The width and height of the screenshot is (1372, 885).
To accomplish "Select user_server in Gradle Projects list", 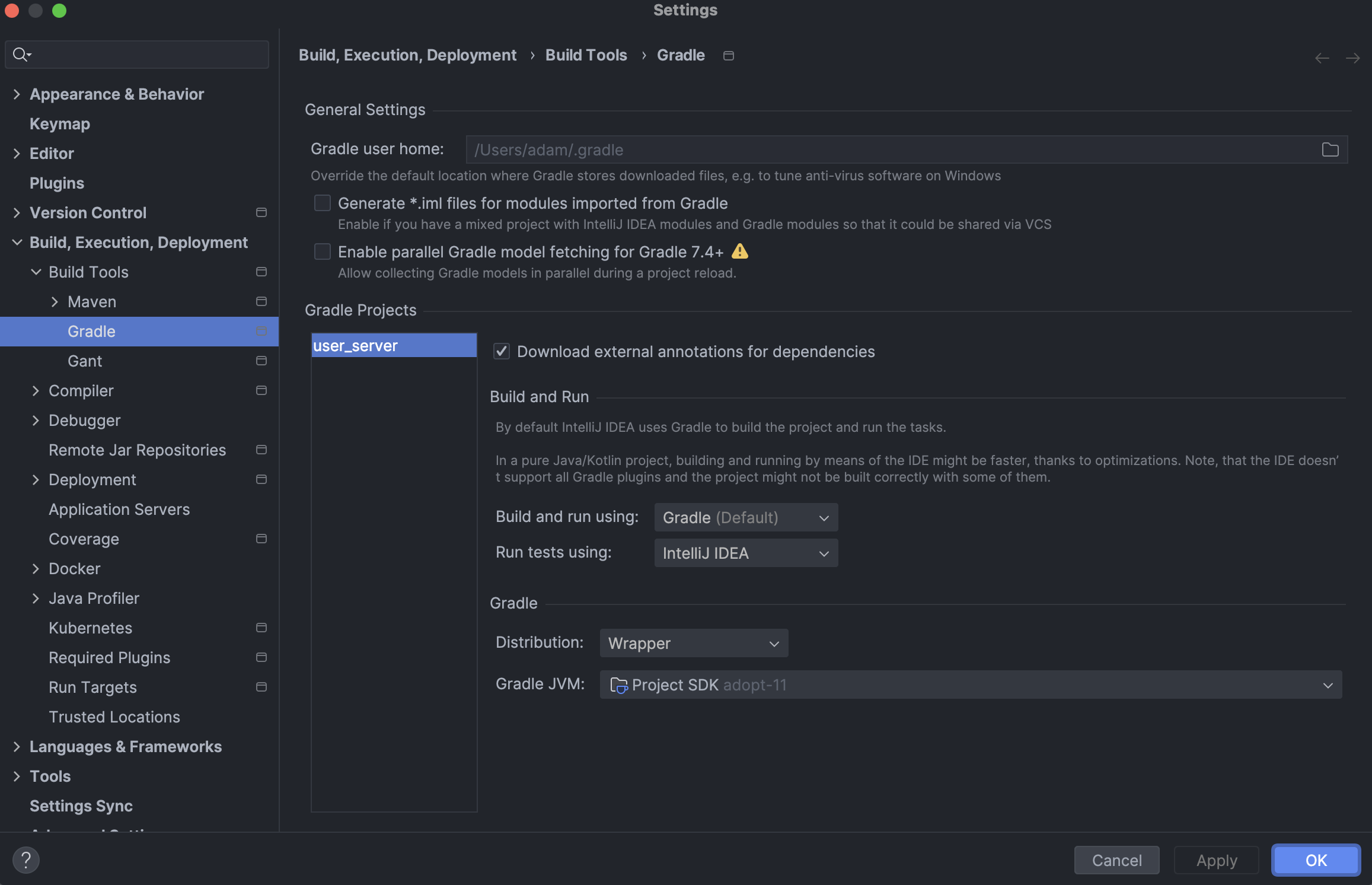I will click(394, 345).
